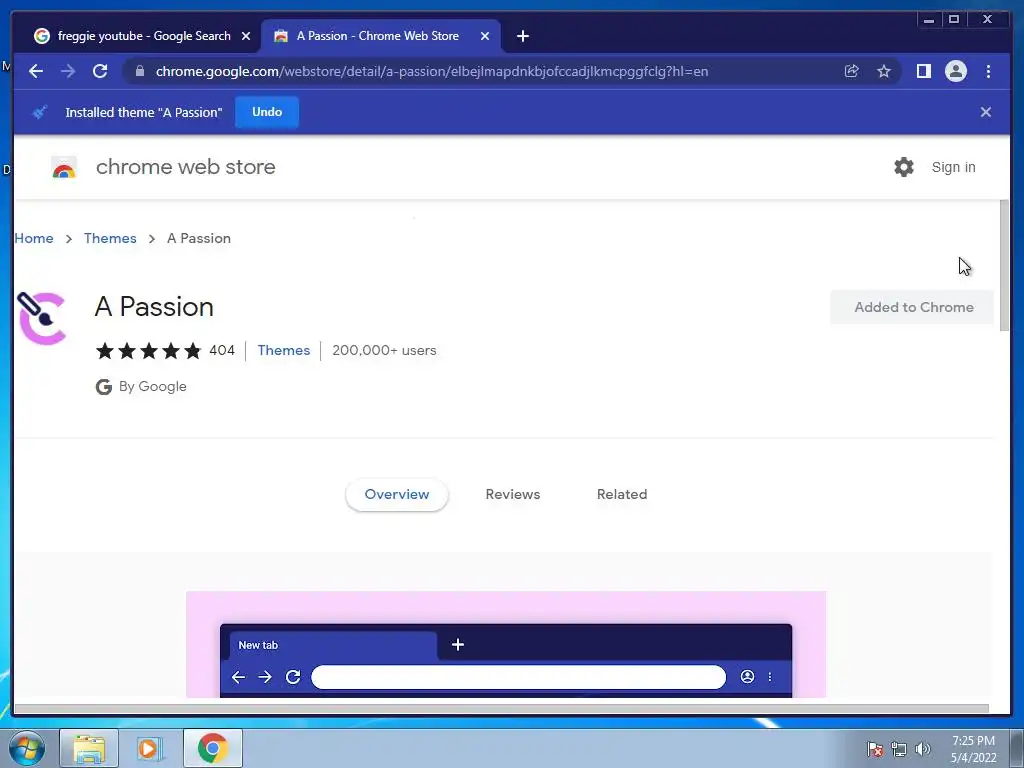Image resolution: width=1024 pixels, height=768 pixels.
Task: Open the 404 ratings count
Action: (222, 351)
